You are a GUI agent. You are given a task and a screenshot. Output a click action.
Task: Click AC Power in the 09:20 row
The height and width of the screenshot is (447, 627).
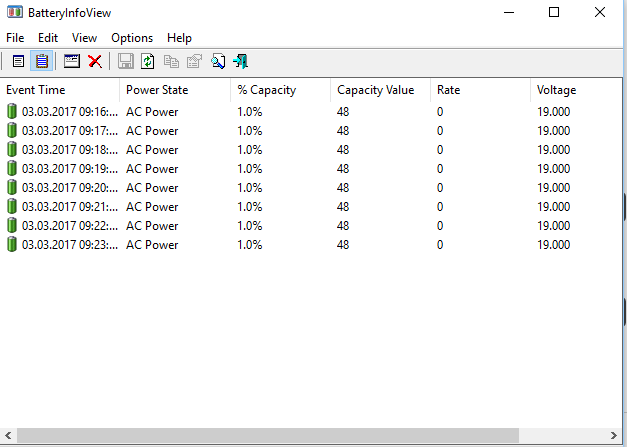[x=152, y=188]
